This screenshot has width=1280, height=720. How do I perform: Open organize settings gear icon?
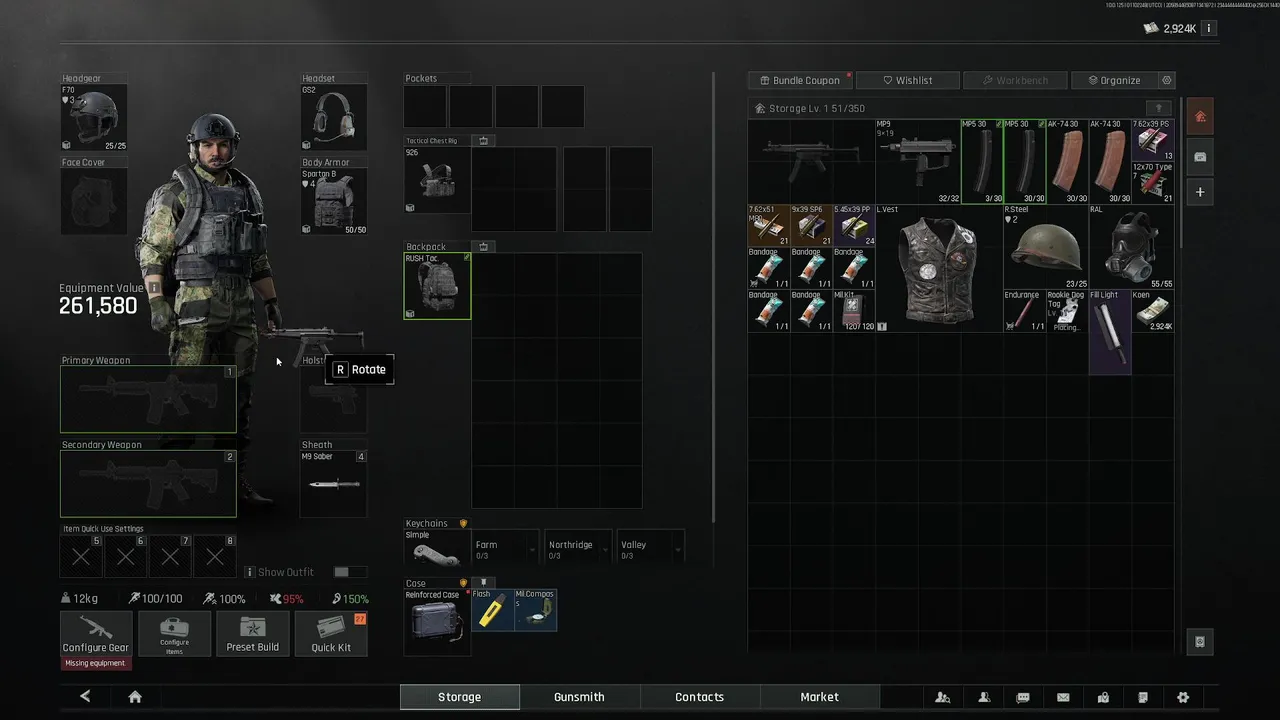pyautogui.click(x=1166, y=80)
